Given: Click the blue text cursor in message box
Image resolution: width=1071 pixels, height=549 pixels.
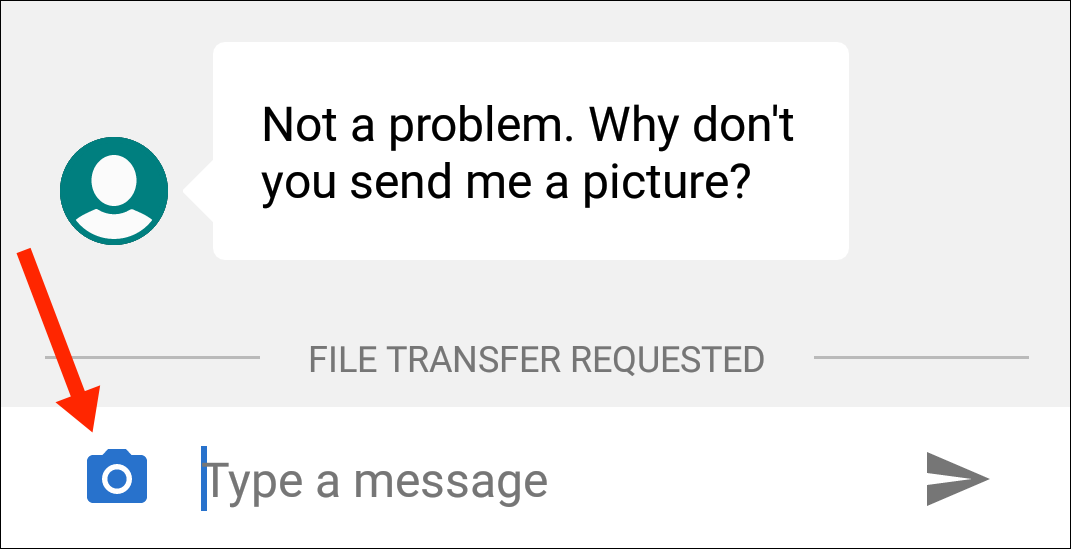Looking at the screenshot, I should pyautogui.click(x=204, y=479).
